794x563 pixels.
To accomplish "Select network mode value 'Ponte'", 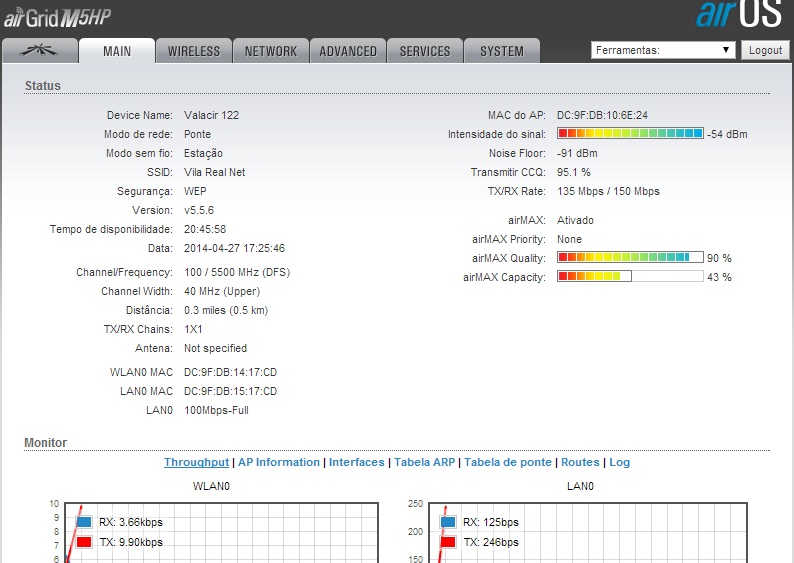I will pyautogui.click(x=197, y=135).
